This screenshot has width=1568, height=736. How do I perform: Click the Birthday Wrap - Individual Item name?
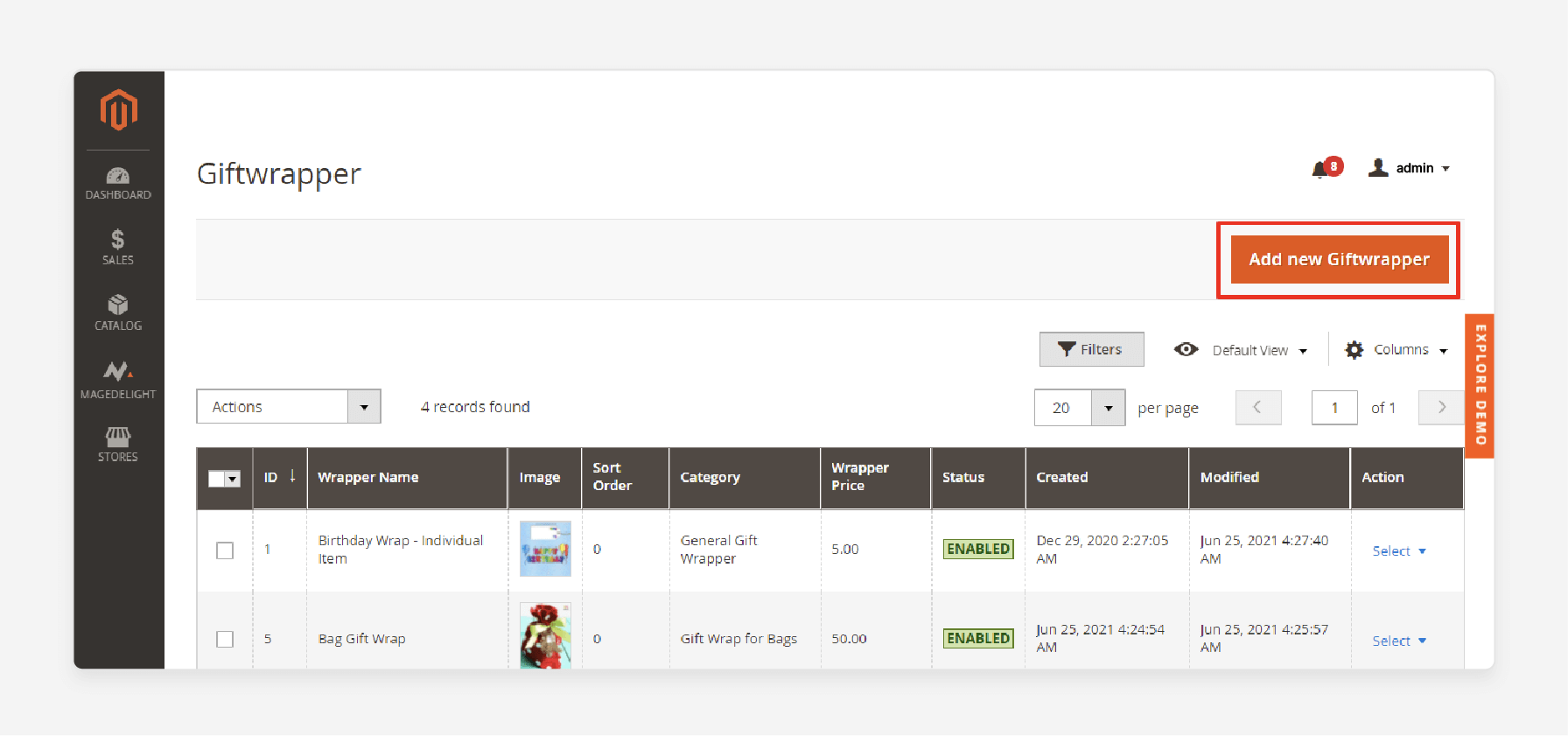coord(401,550)
